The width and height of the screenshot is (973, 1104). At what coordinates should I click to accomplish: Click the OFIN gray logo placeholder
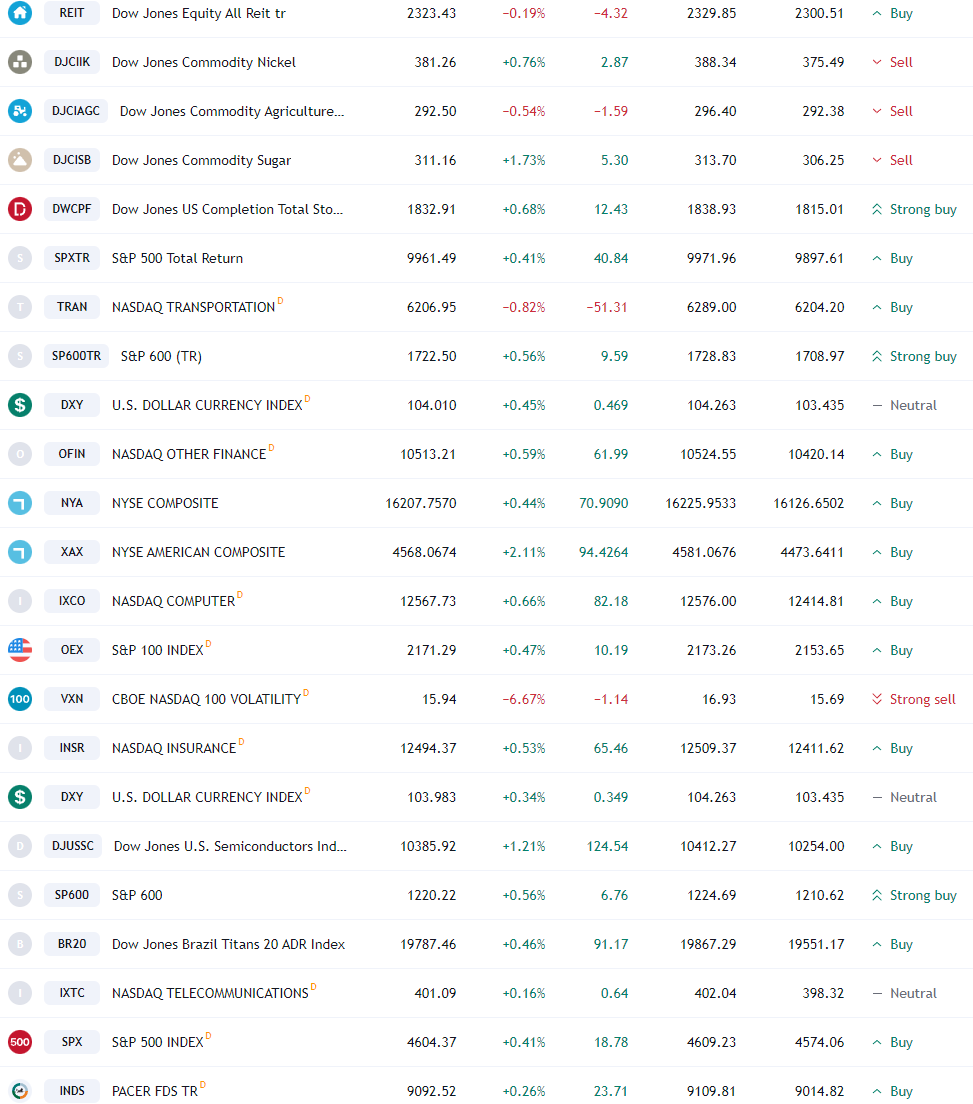pos(20,454)
